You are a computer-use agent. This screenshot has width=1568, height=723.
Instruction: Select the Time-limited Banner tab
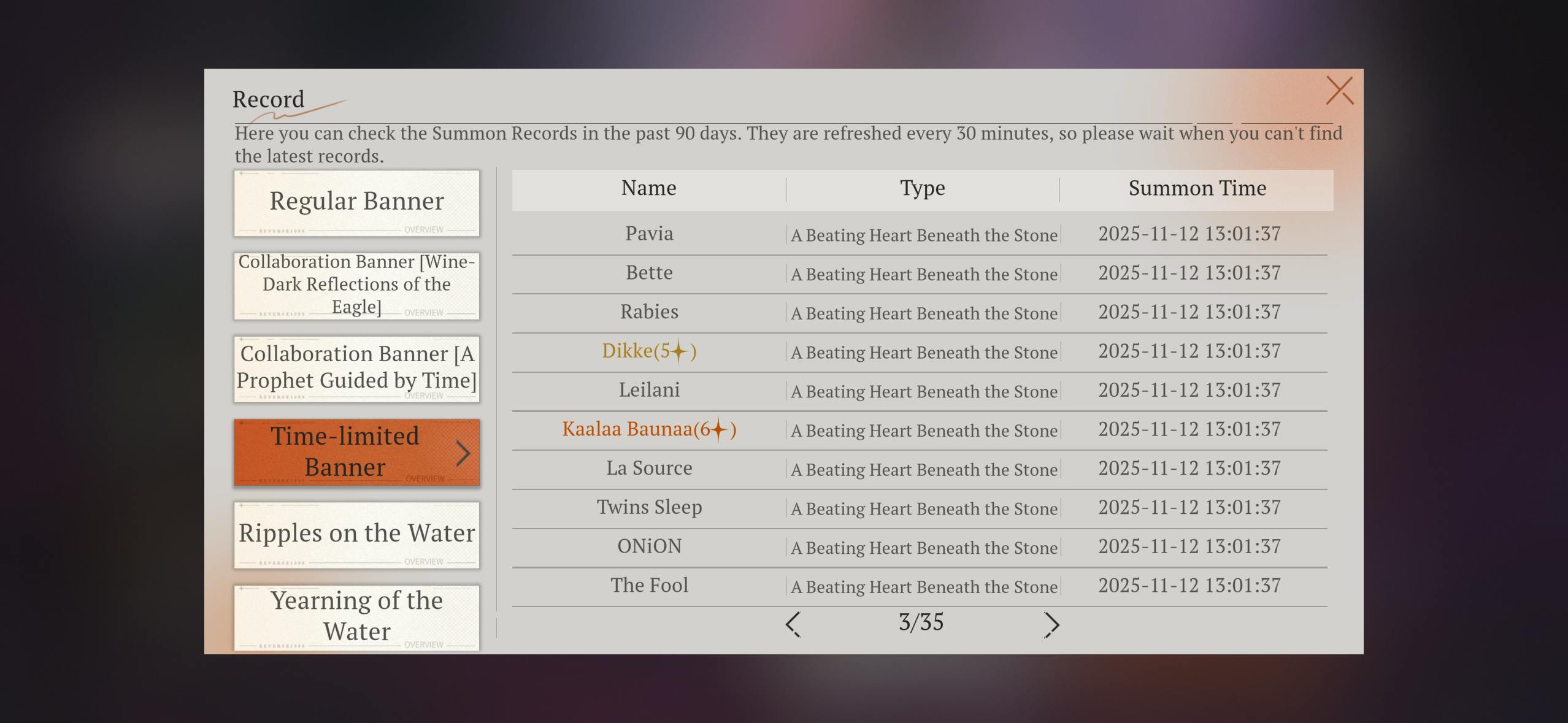click(x=345, y=452)
